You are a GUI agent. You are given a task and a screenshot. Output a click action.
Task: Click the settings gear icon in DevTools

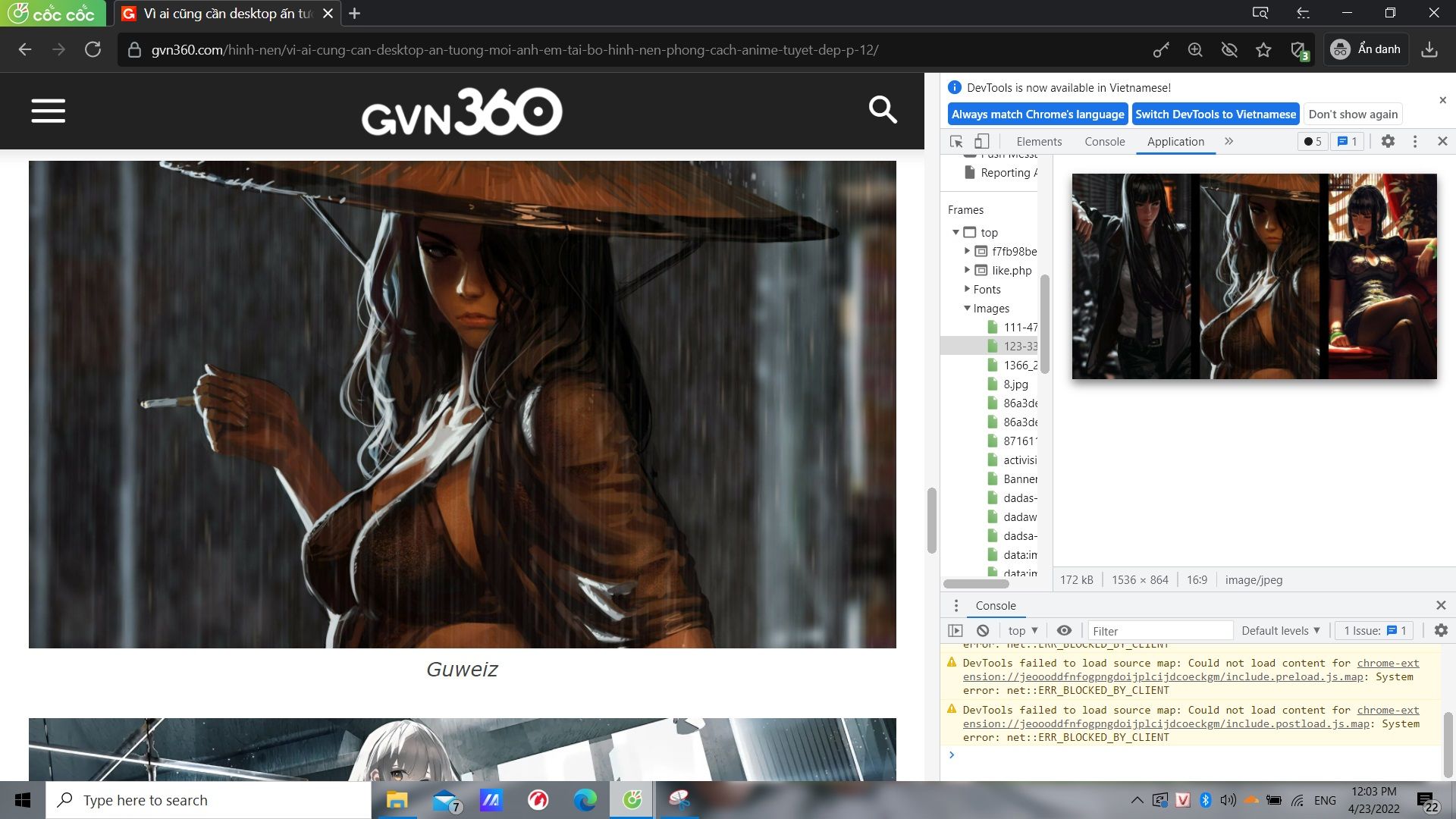(x=1388, y=141)
